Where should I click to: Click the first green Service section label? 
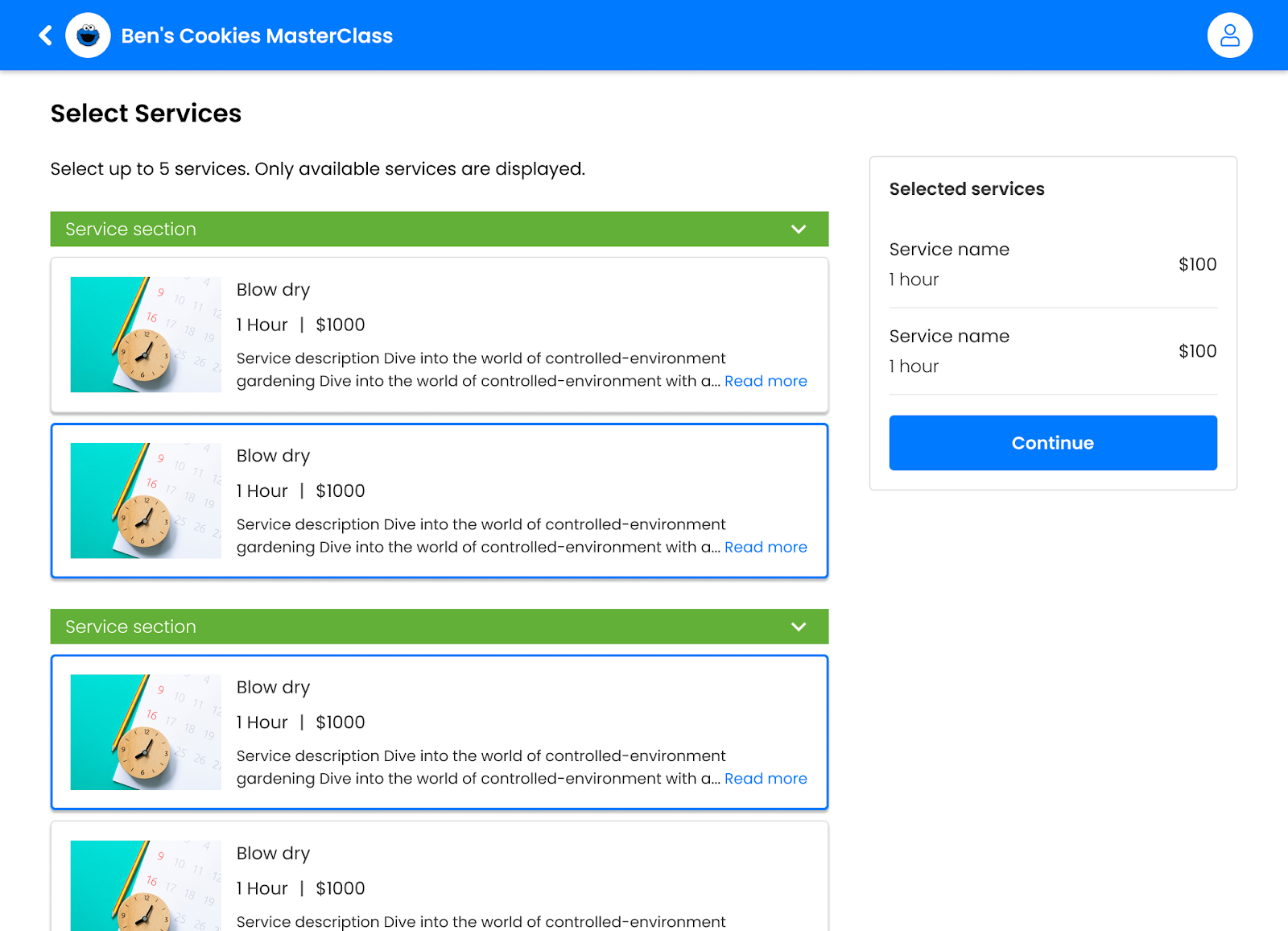point(130,230)
